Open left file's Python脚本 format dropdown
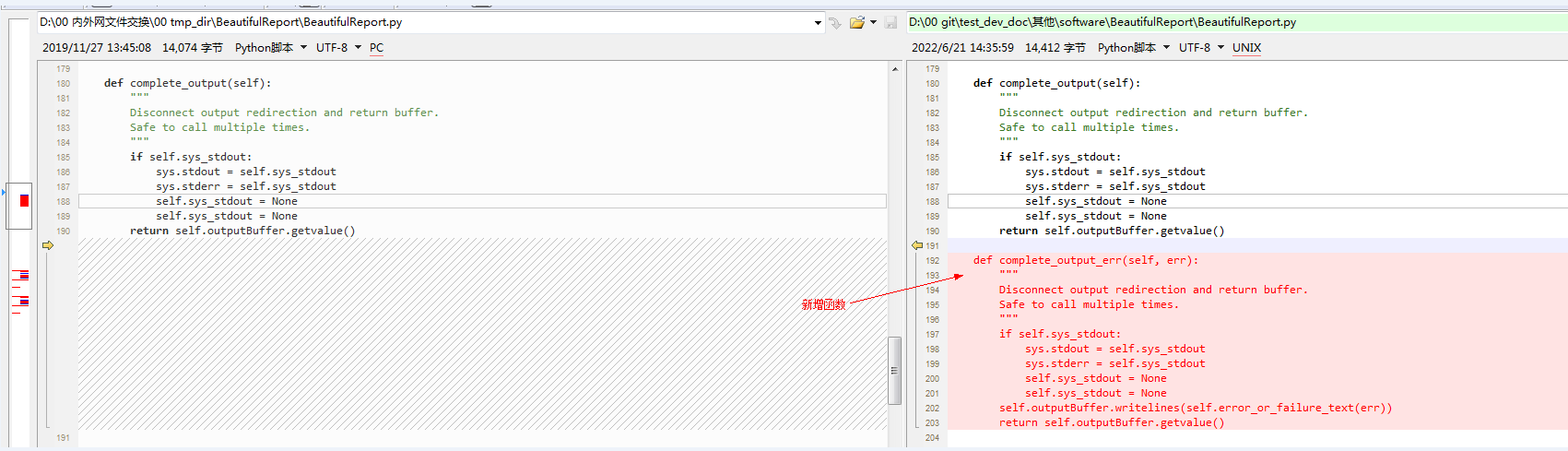The width and height of the screenshot is (1568, 451). (x=271, y=48)
